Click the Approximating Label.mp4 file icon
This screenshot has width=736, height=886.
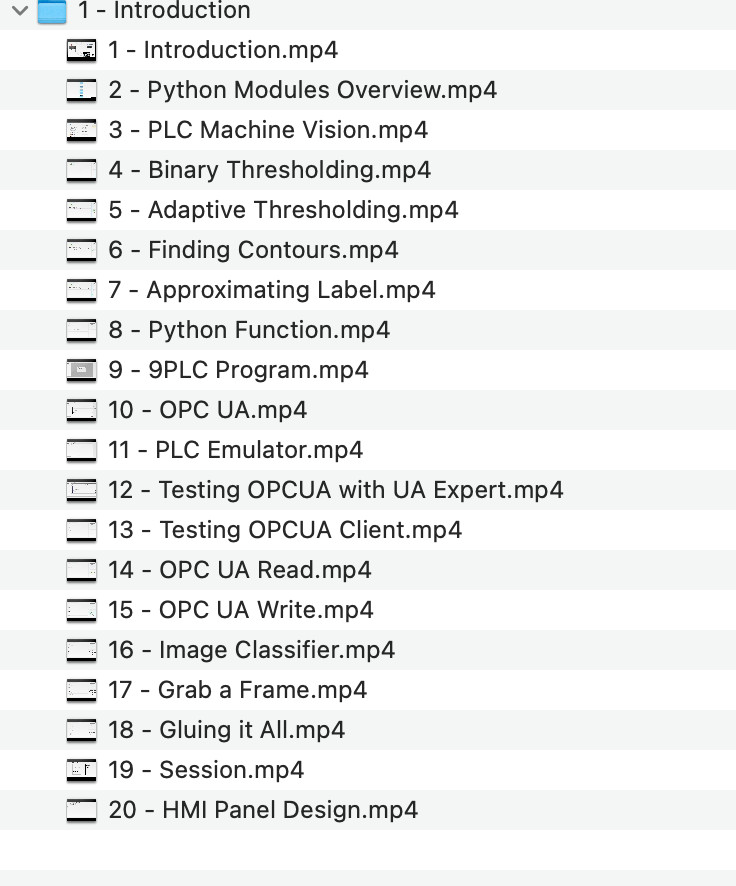point(81,290)
